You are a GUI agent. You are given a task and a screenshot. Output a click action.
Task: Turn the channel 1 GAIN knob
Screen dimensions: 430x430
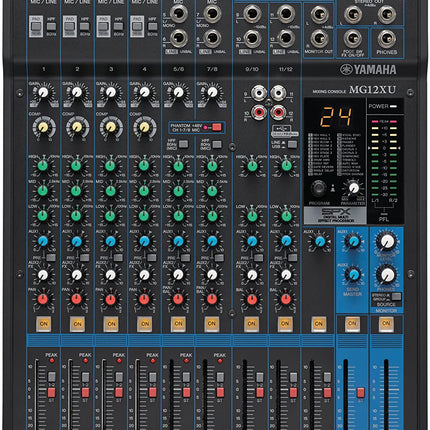(43, 93)
